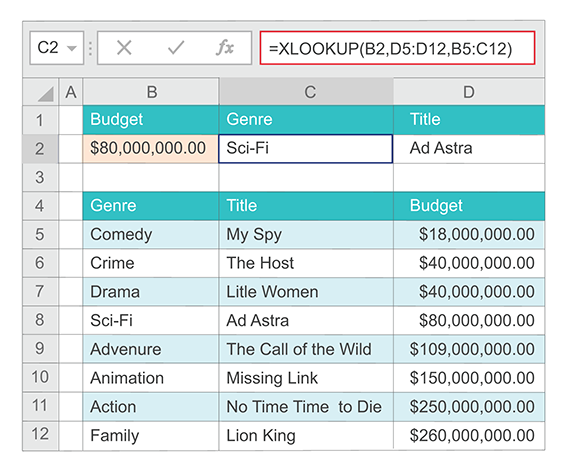Select row 8 header

(x=40, y=320)
